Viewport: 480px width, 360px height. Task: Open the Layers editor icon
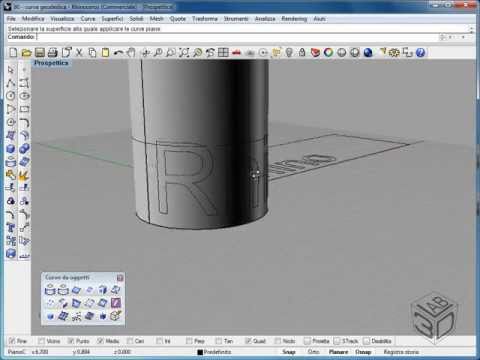pyautogui.click(x=315, y=53)
